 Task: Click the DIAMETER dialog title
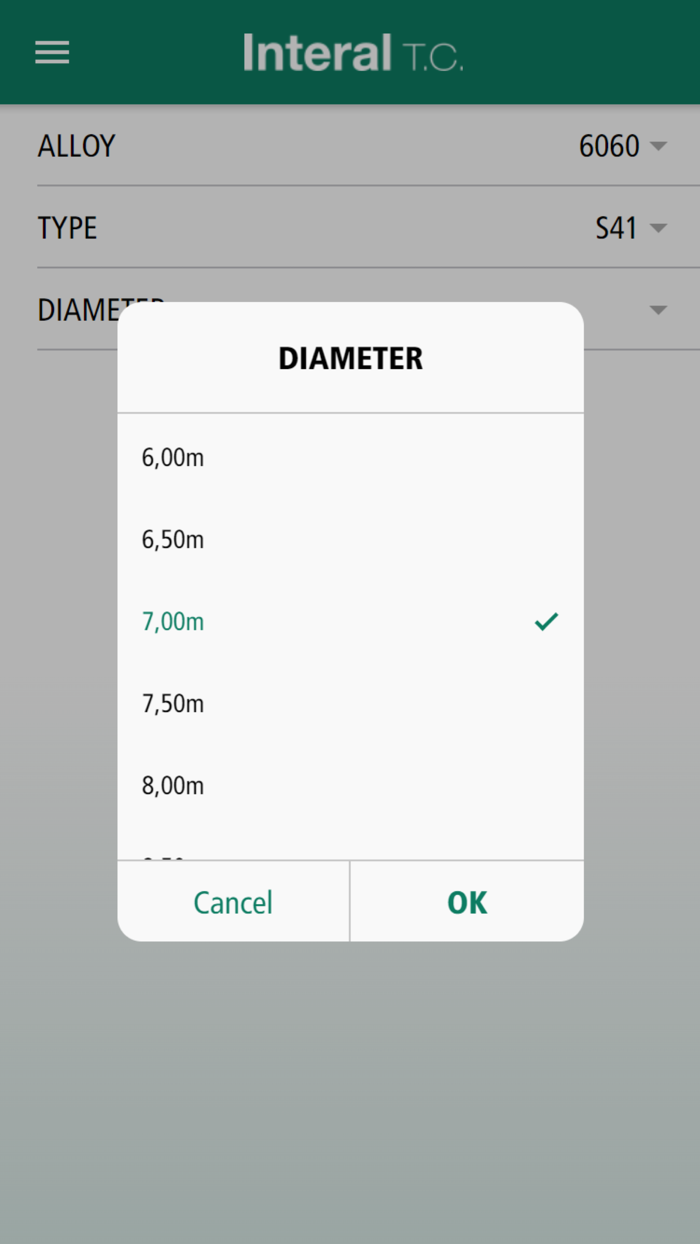pyautogui.click(x=350, y=358)
